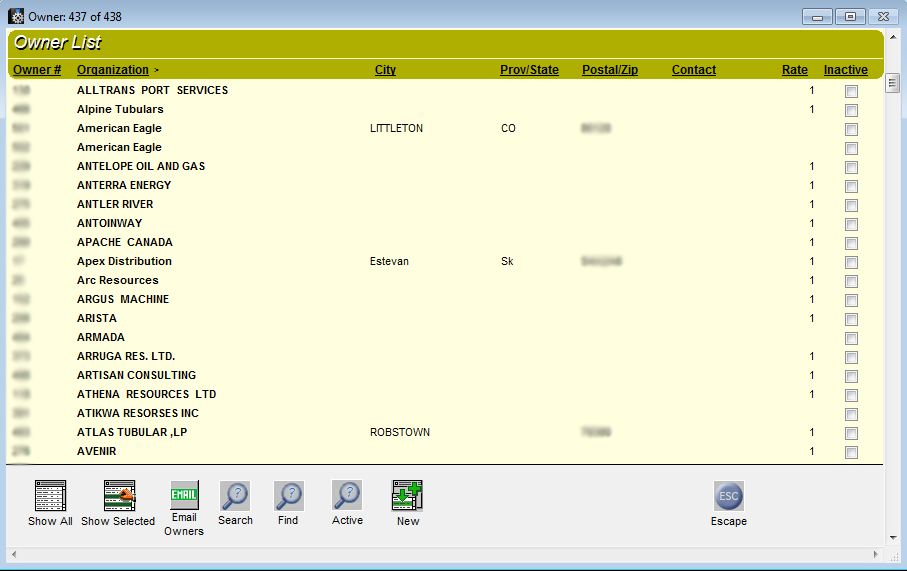907x571 pixels.
Task: Select ARTISAN CONSULTING organization
Action: (x=137, y=375)
